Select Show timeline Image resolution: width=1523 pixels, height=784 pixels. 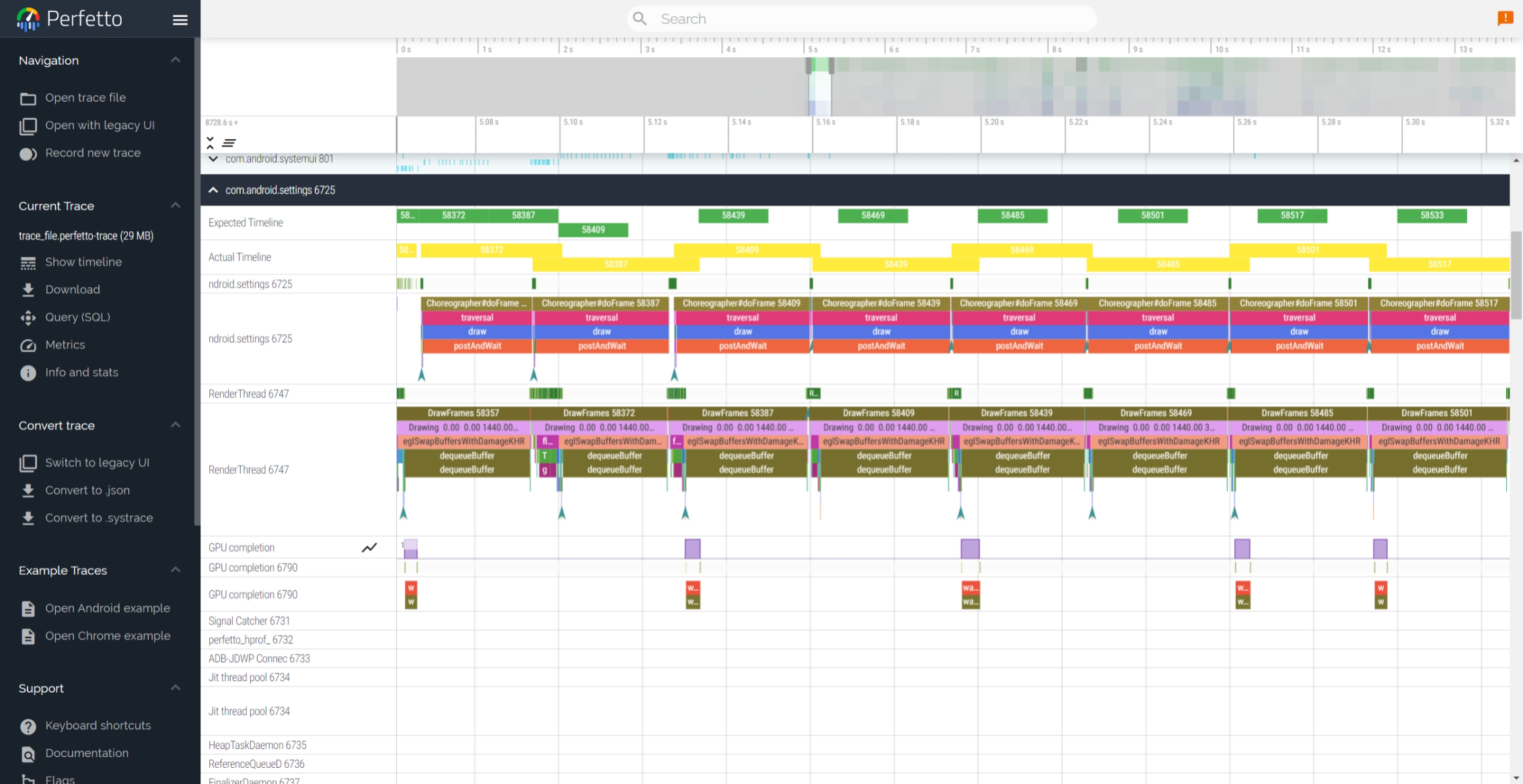pos(83,262)
